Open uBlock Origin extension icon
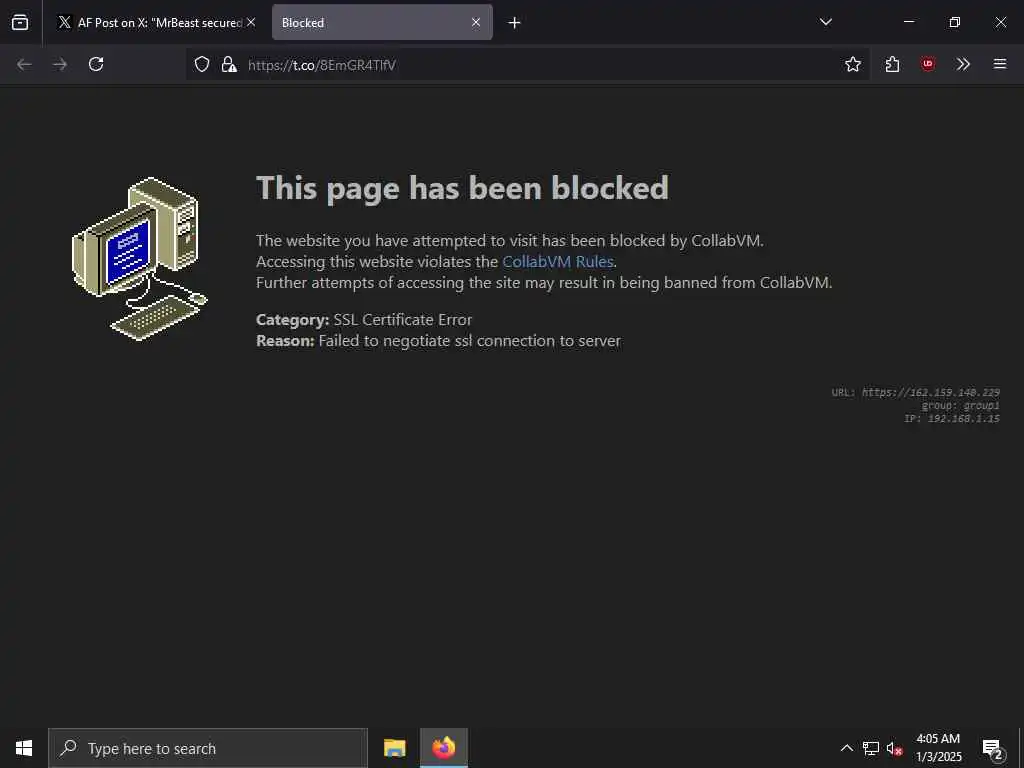 (x=928, y=64)
